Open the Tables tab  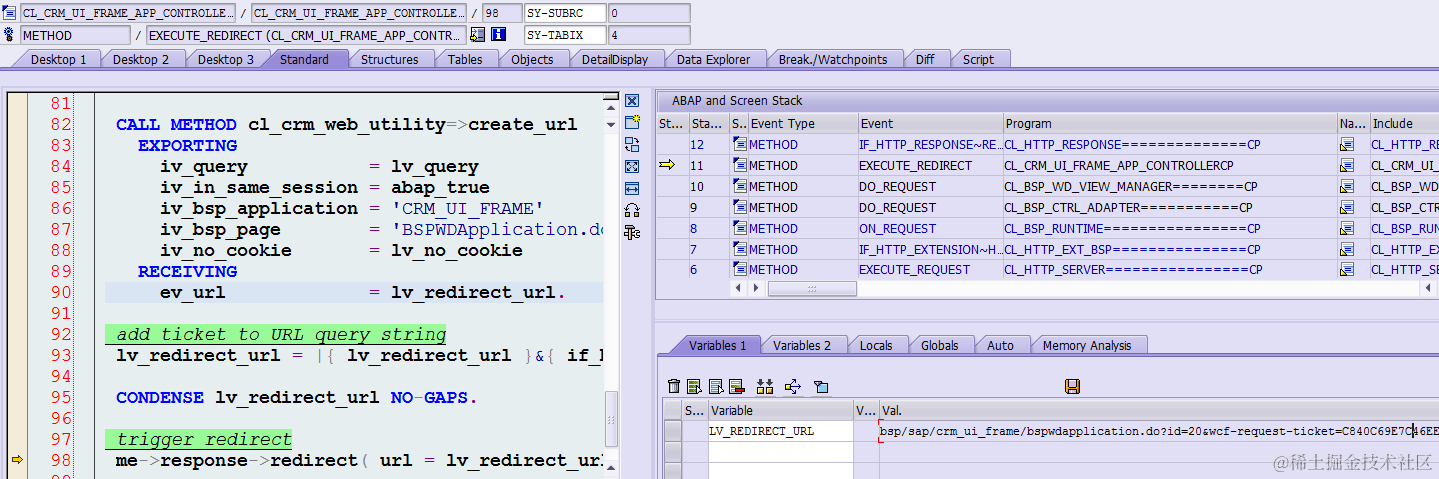[465, 59]
